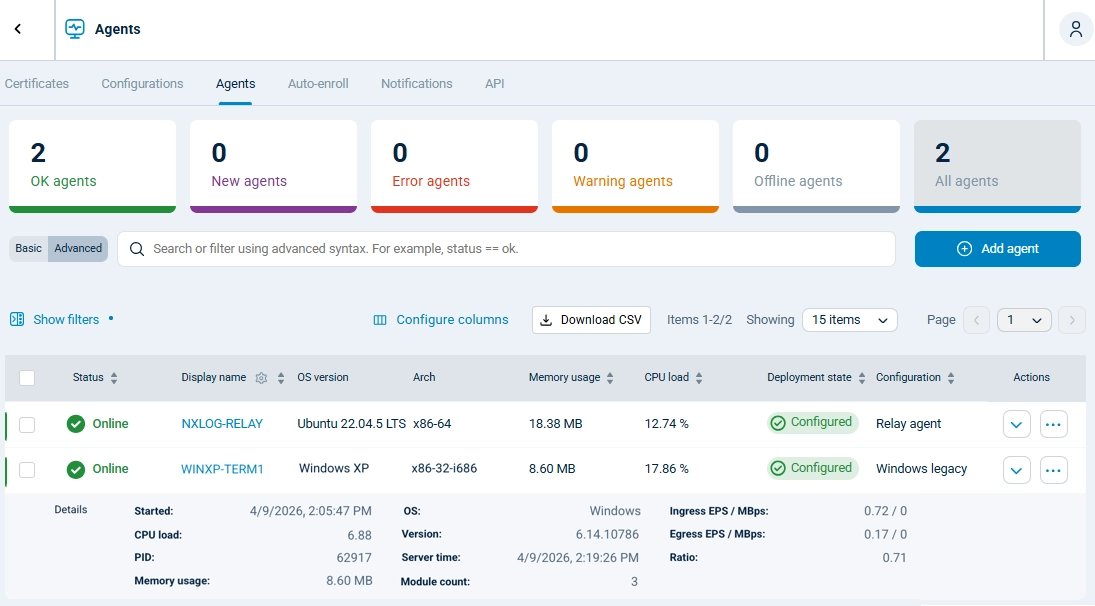Click the 12.74 % CPU load value
This screenshot has width=1095, height=606.
pos(666,424)
